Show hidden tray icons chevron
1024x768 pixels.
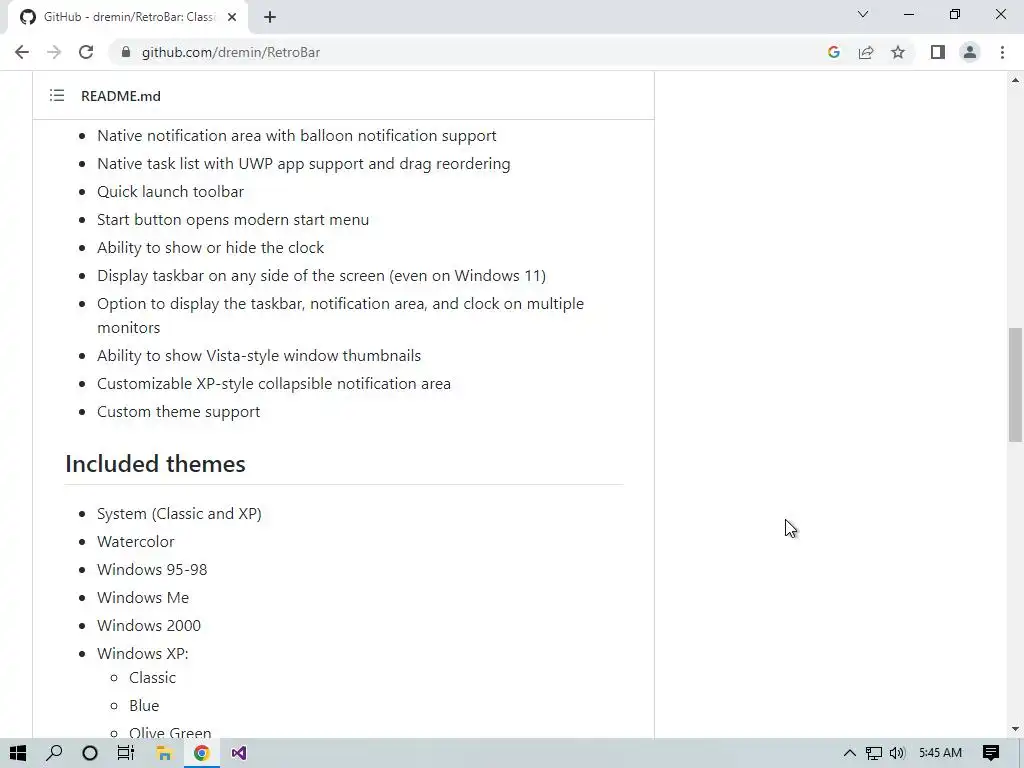[x=849, y=753]
